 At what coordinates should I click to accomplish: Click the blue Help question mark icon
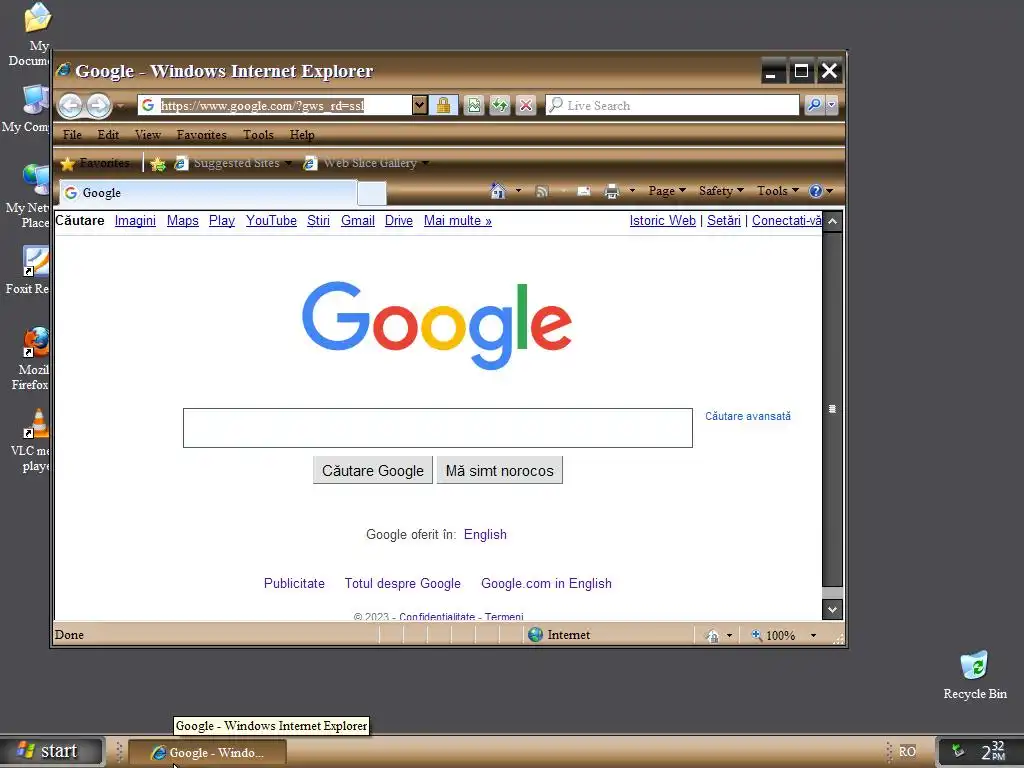tap(815, 191)
